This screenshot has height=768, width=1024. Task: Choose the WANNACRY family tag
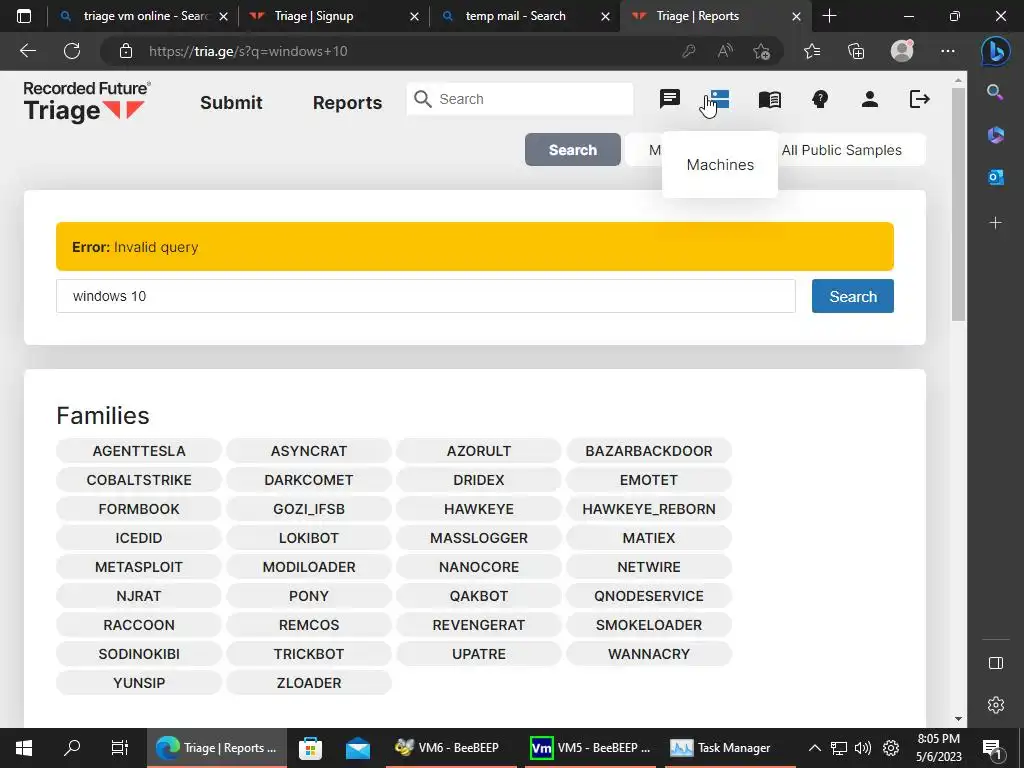[x=648, y=654]
